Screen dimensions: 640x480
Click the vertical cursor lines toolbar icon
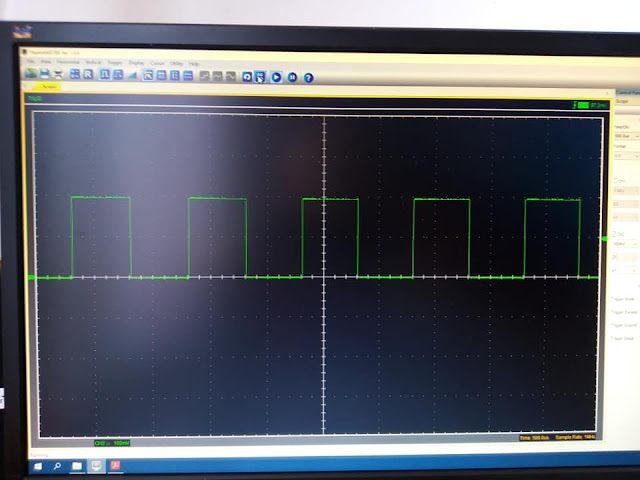175,76
